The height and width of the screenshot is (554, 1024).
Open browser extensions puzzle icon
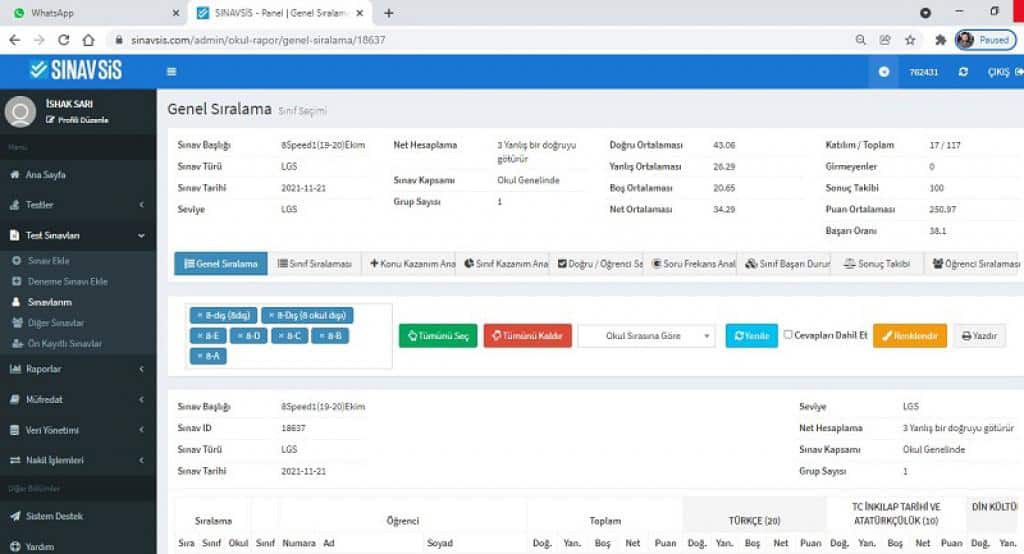coord(940,40)
